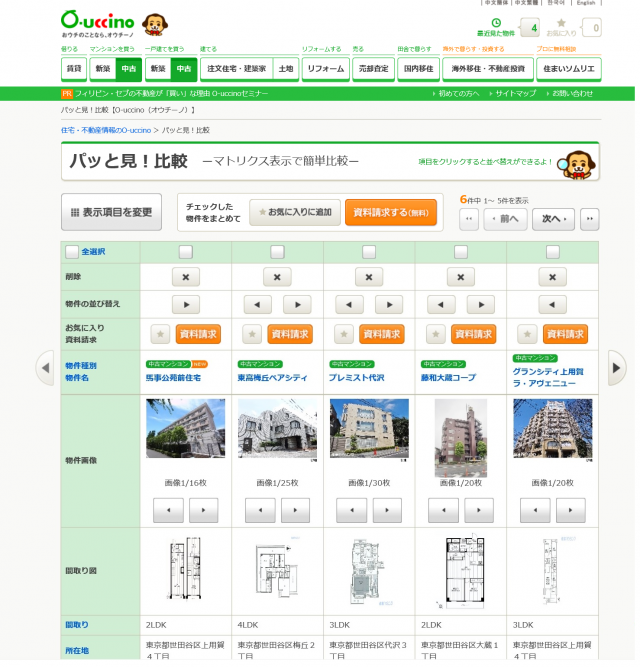Check the box for 馬事公苑前住宅 column
This screenshot has width=640, height=667.
187,254
